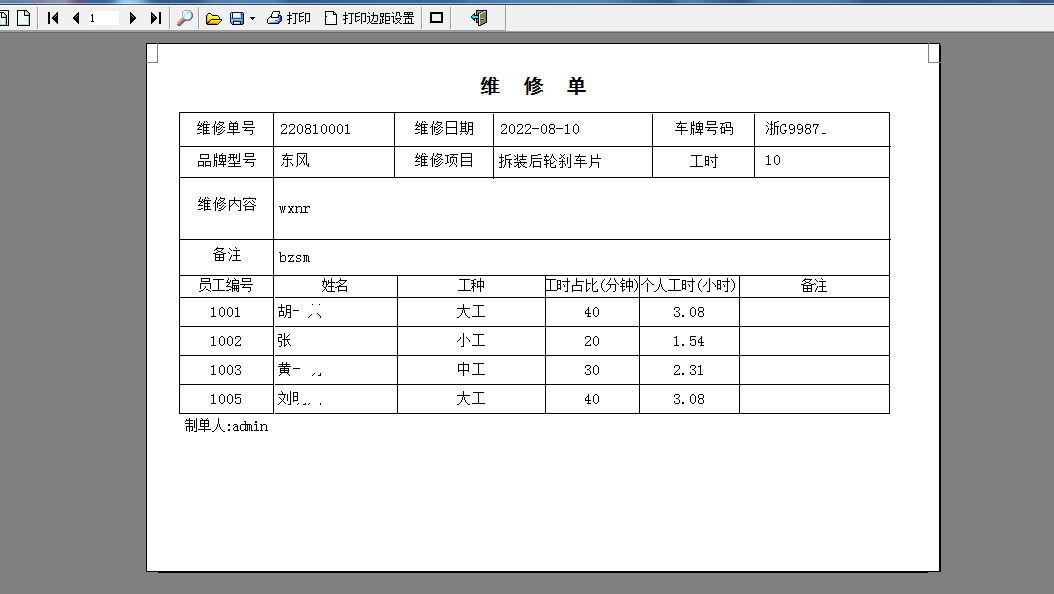Click employee number 1002
This screenshot has width=1054, height=594.
225,341
